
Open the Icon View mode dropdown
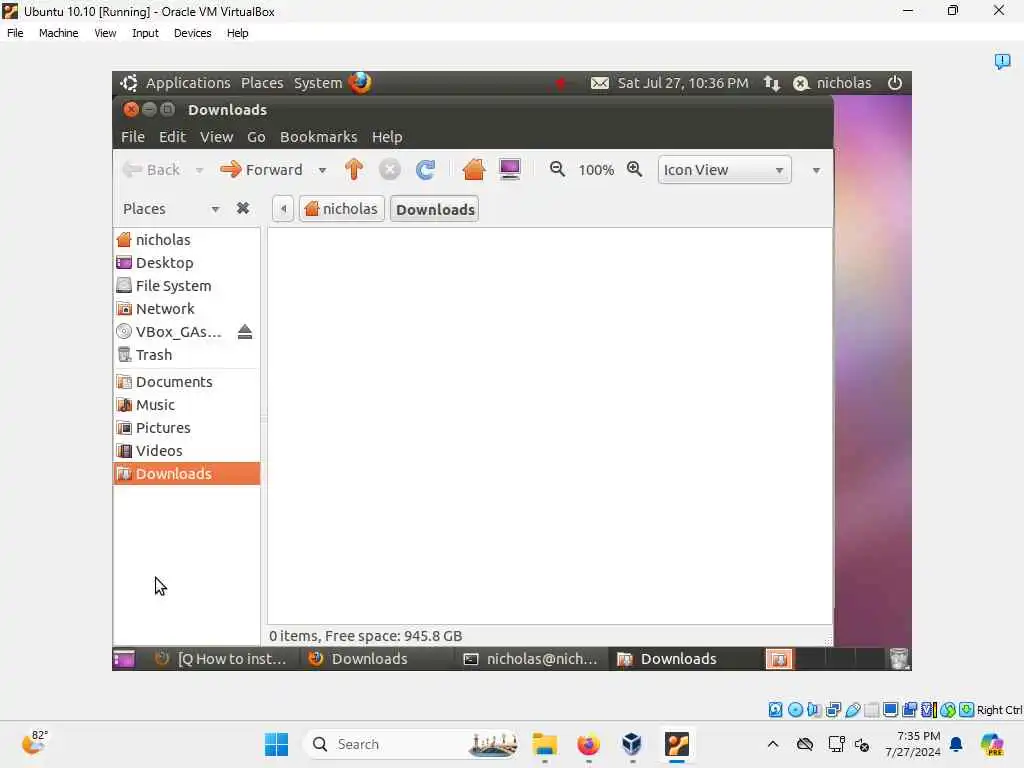[x=724, y=170]
